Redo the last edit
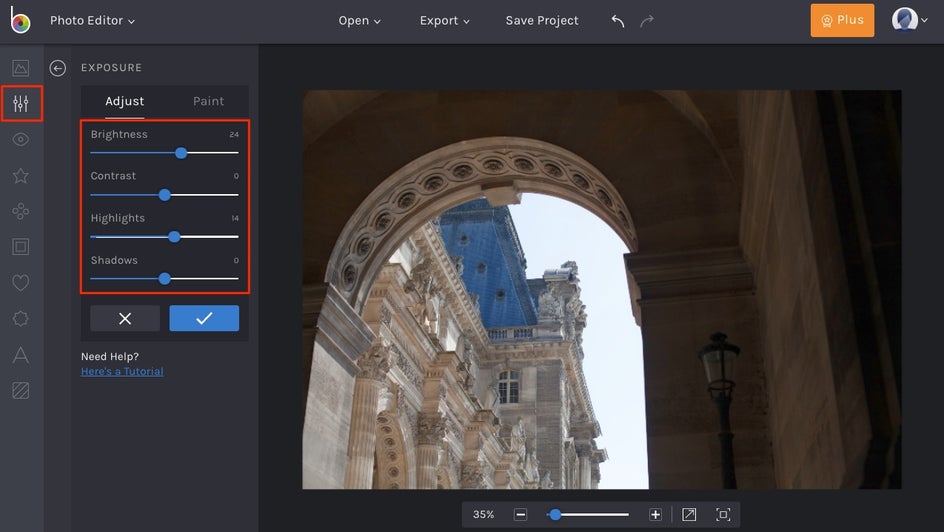944x532 pixels. click(647, 21)
